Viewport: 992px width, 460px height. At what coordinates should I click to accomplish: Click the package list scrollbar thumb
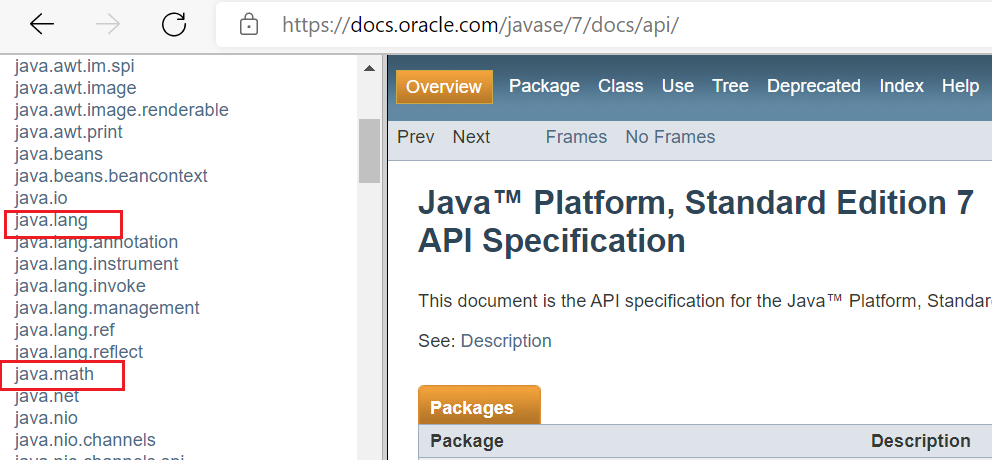click(x=369, y=151)
